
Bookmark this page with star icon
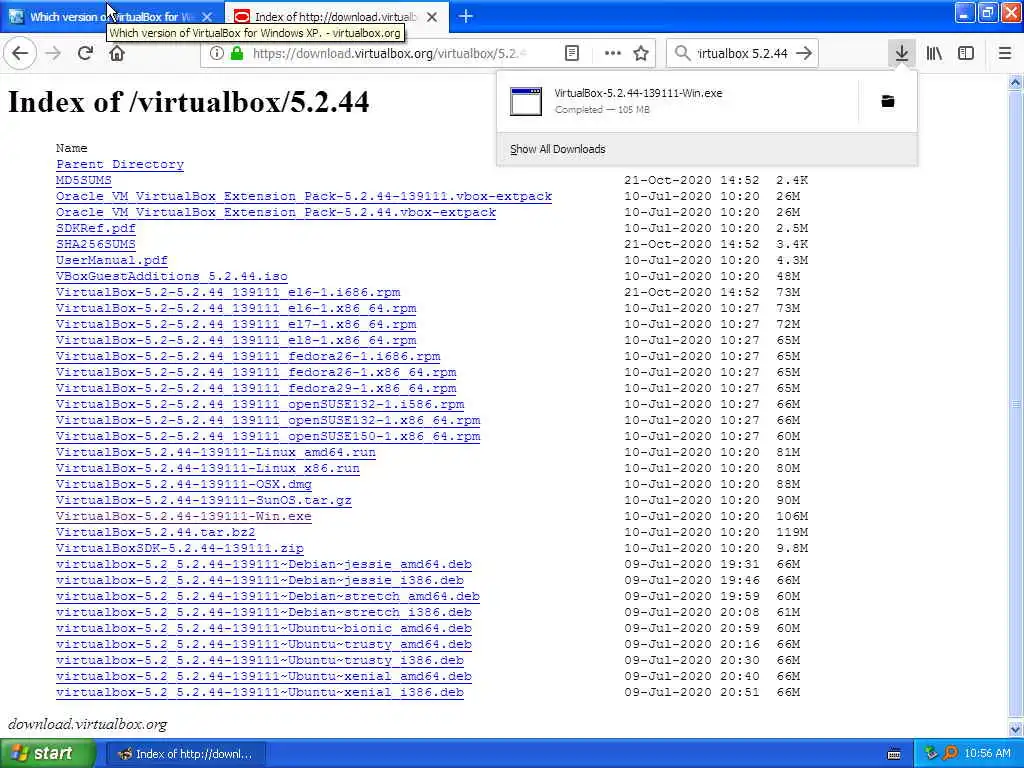[x=641, y=54]
